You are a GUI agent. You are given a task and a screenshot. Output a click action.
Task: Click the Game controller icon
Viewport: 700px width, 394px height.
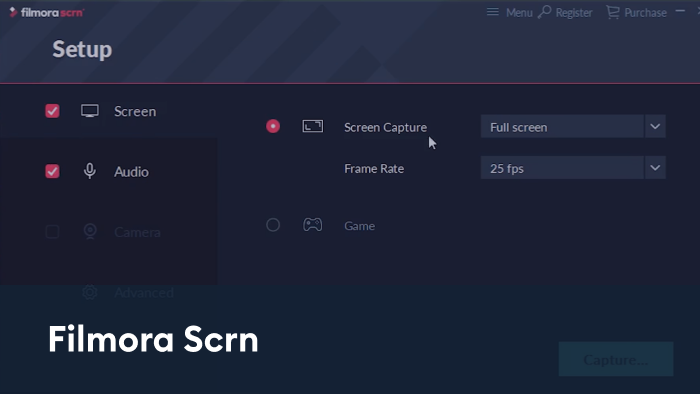tap(312, 224)
